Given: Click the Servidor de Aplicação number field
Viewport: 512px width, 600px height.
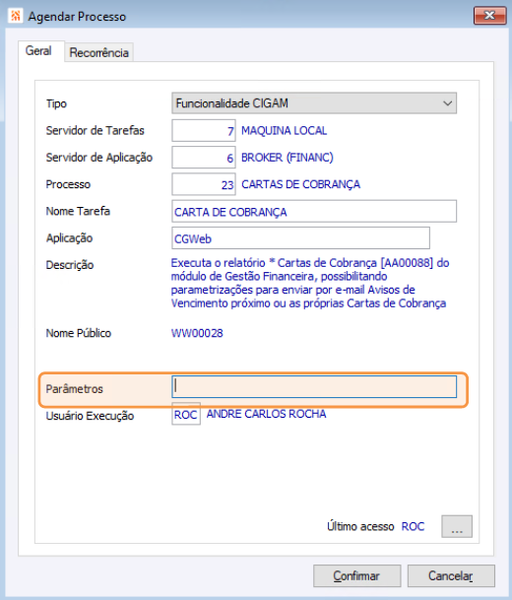Looking at the screenshot, I should coord(204,157).
